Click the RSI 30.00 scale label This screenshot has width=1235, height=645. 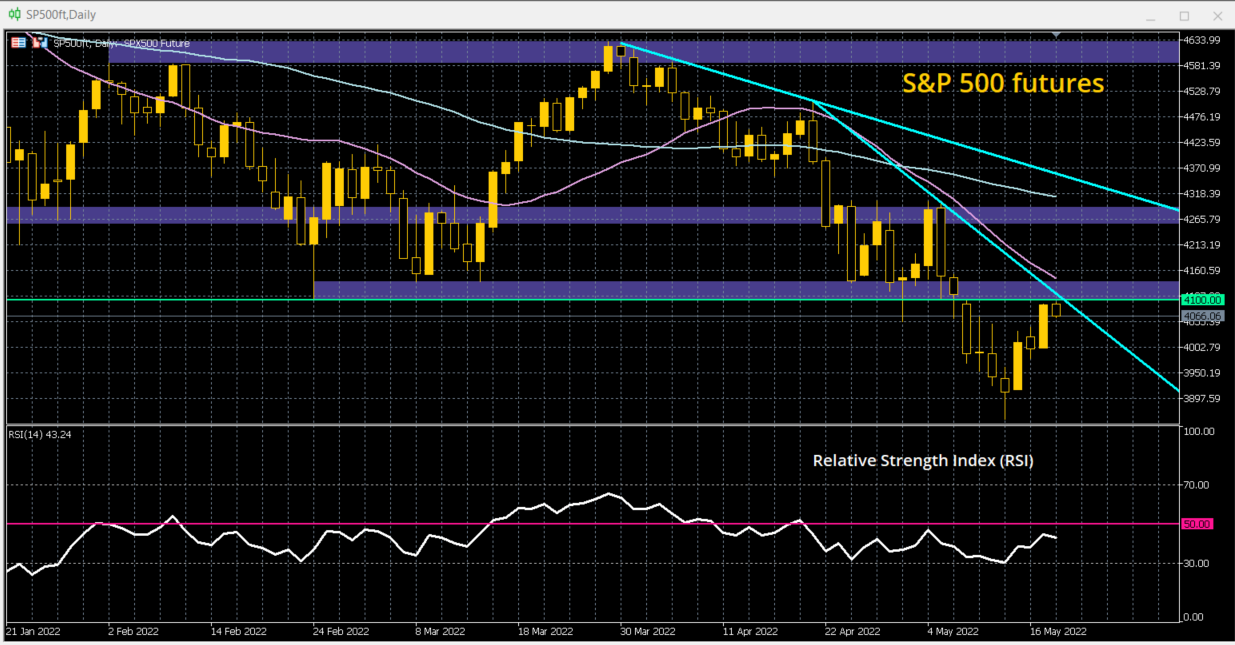point(1196,563)
